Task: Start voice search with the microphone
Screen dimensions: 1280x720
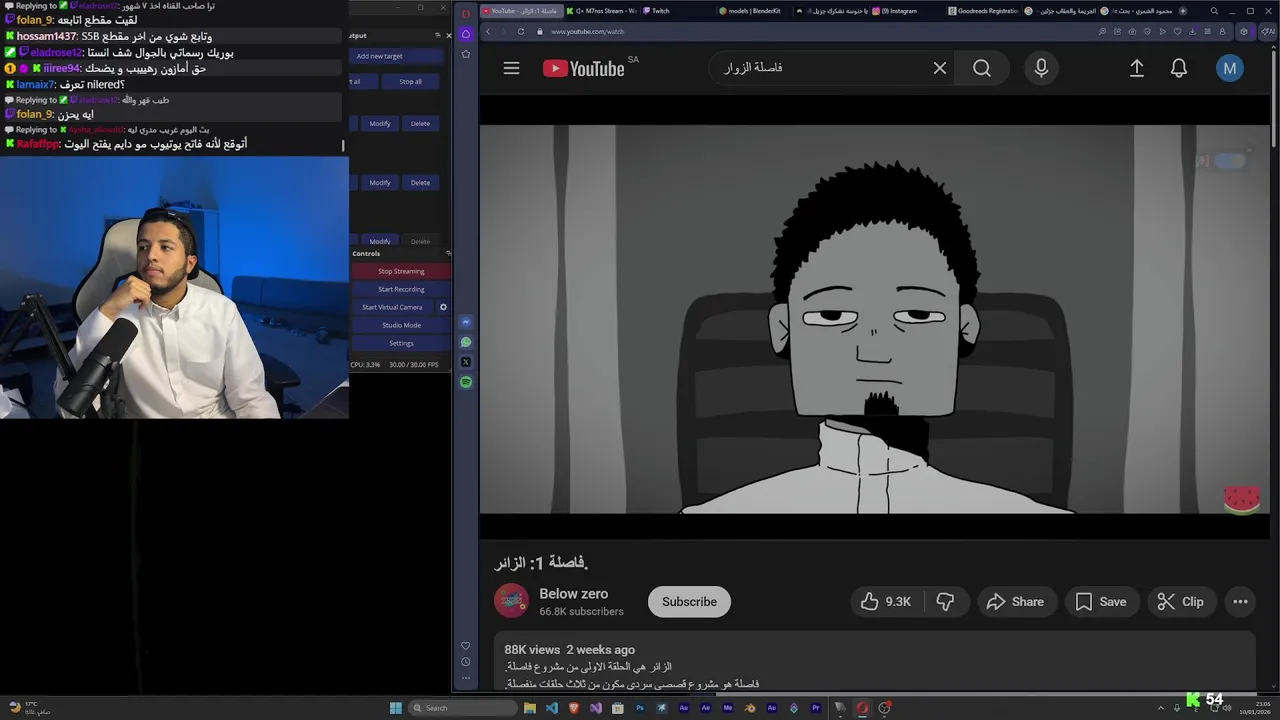Action: [x=1041, y=68]
